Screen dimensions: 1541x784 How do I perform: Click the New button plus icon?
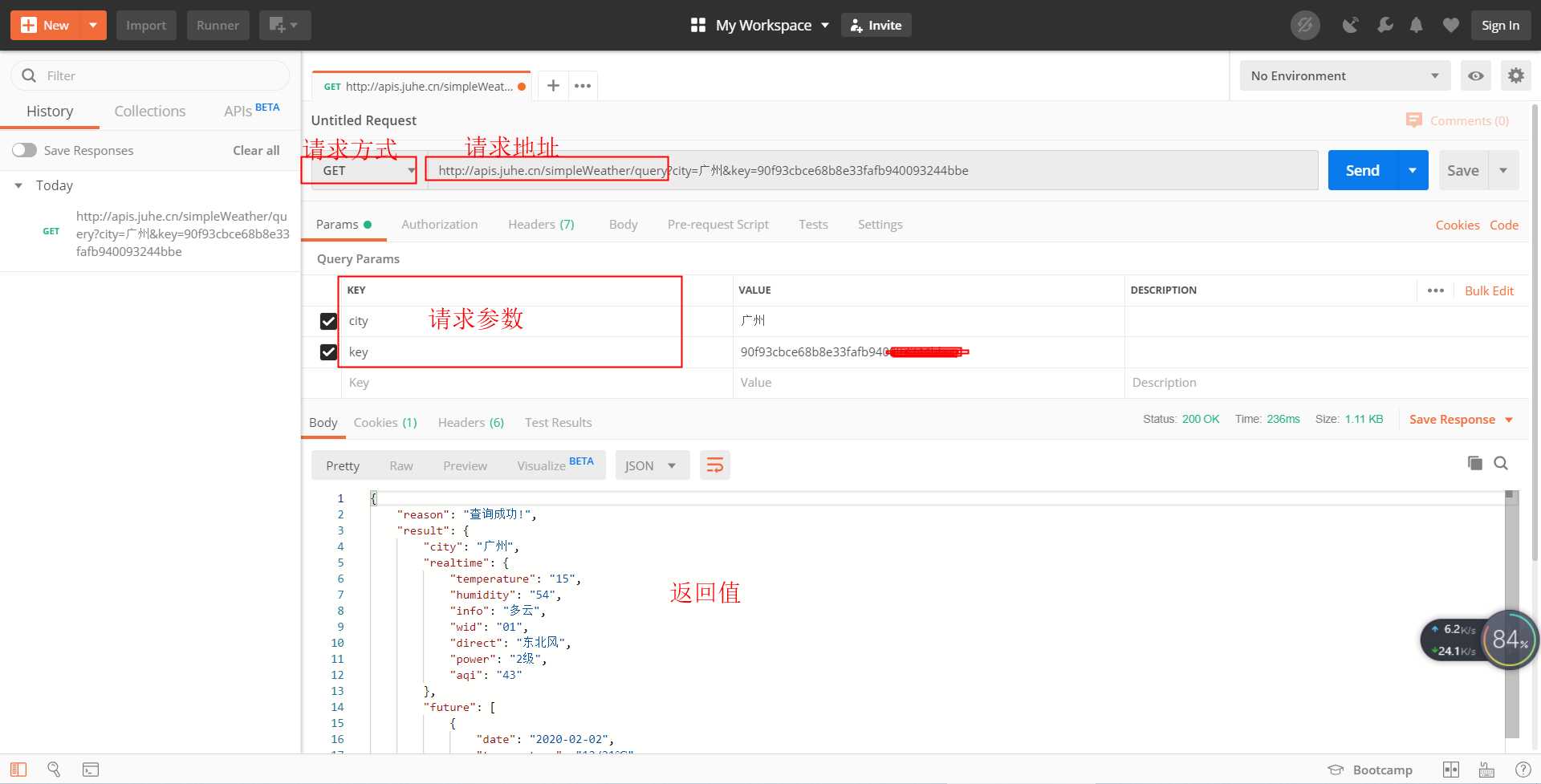click(29, 25)
